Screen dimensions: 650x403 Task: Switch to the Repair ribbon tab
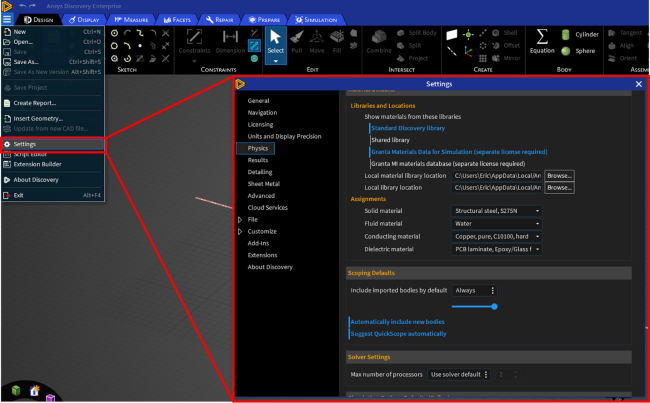pos(220,19)
